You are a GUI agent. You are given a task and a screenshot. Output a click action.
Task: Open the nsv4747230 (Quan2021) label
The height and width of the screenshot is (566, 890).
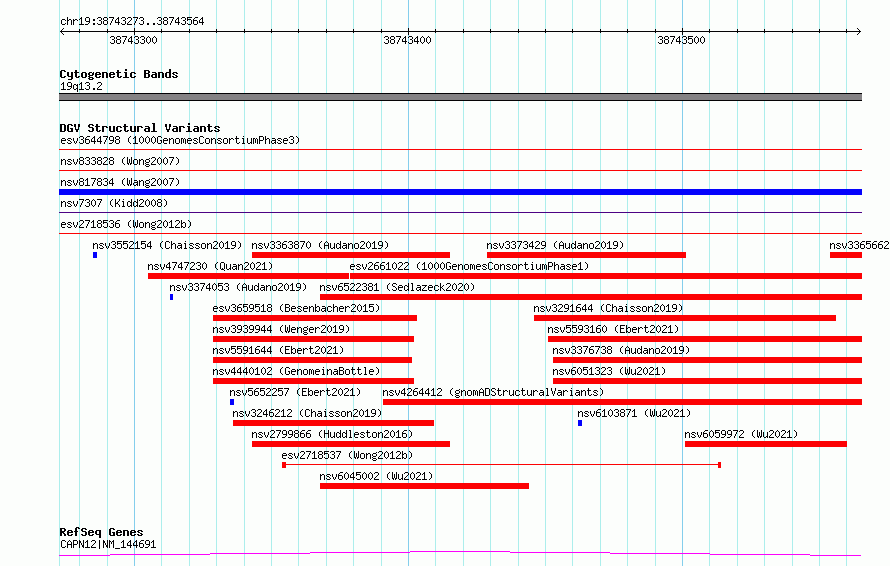click(210, 266)
